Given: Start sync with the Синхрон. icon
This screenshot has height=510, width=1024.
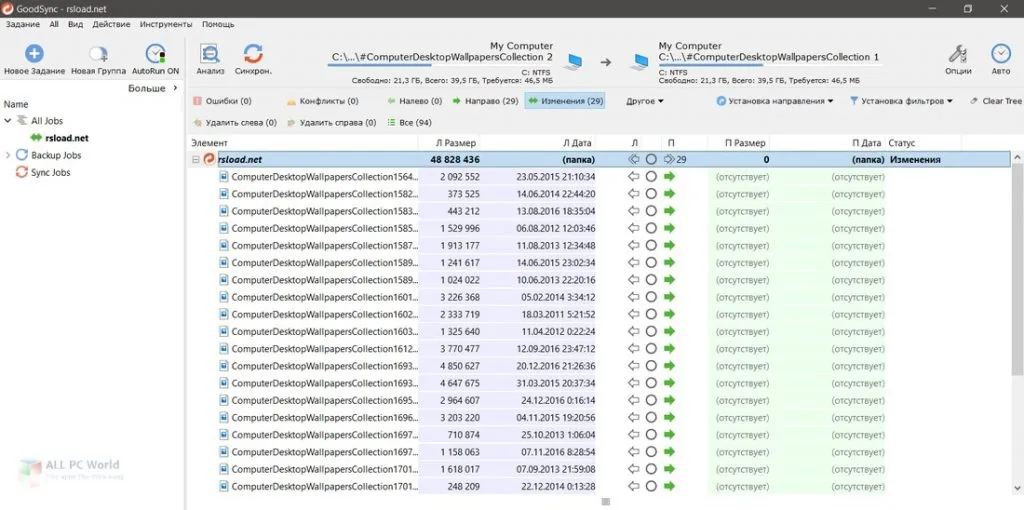Looking at the screenshot, I should [x=253, y=54].
